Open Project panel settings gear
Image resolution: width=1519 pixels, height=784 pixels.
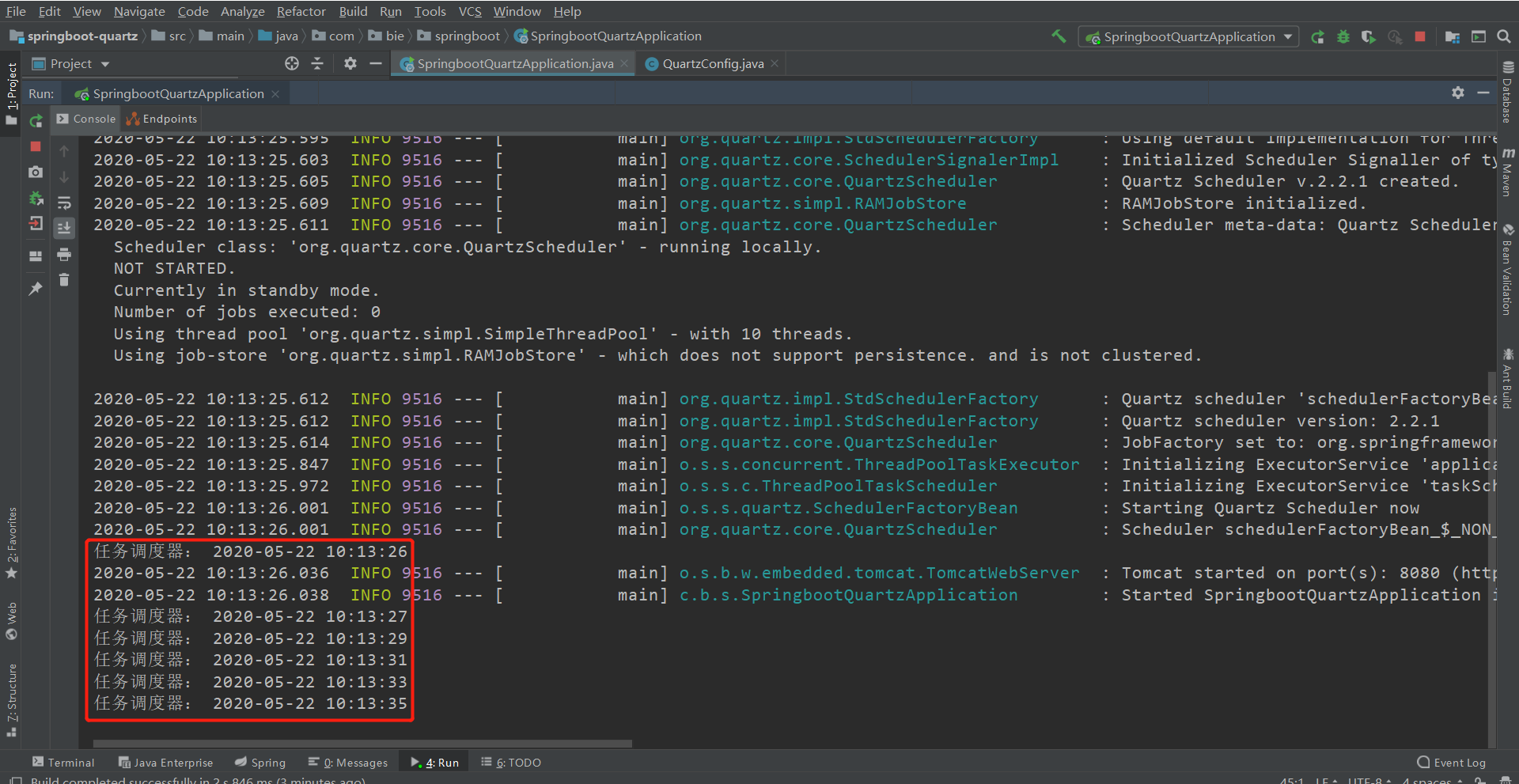coord(350,63)
